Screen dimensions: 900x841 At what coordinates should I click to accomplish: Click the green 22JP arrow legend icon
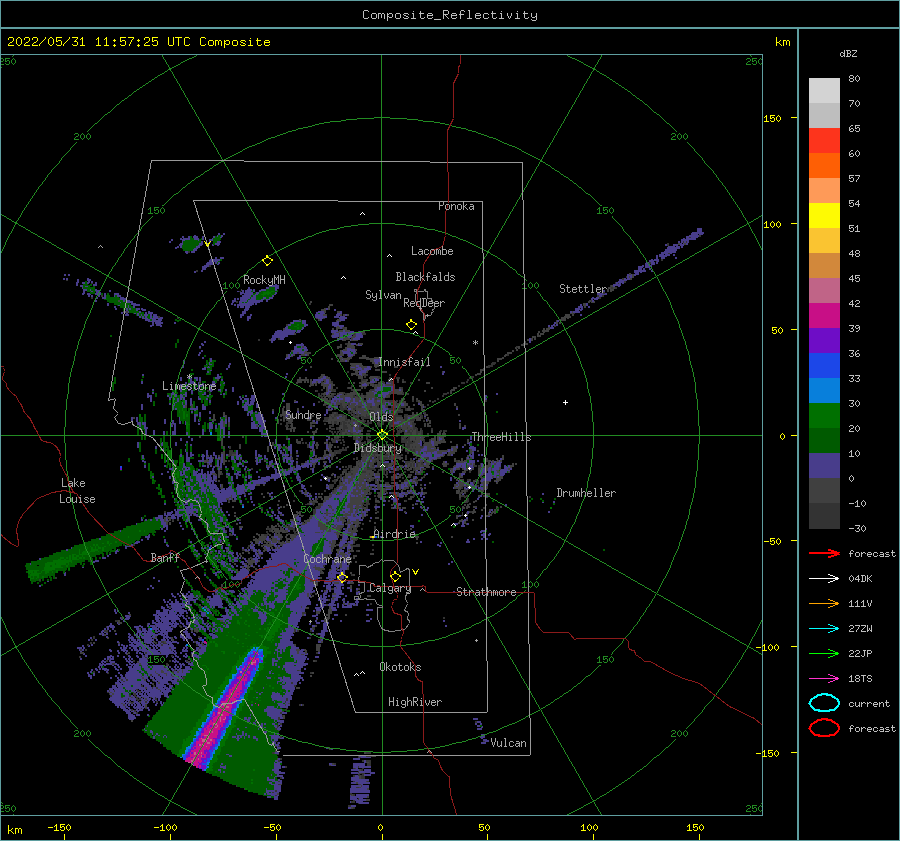pos(824,653)
